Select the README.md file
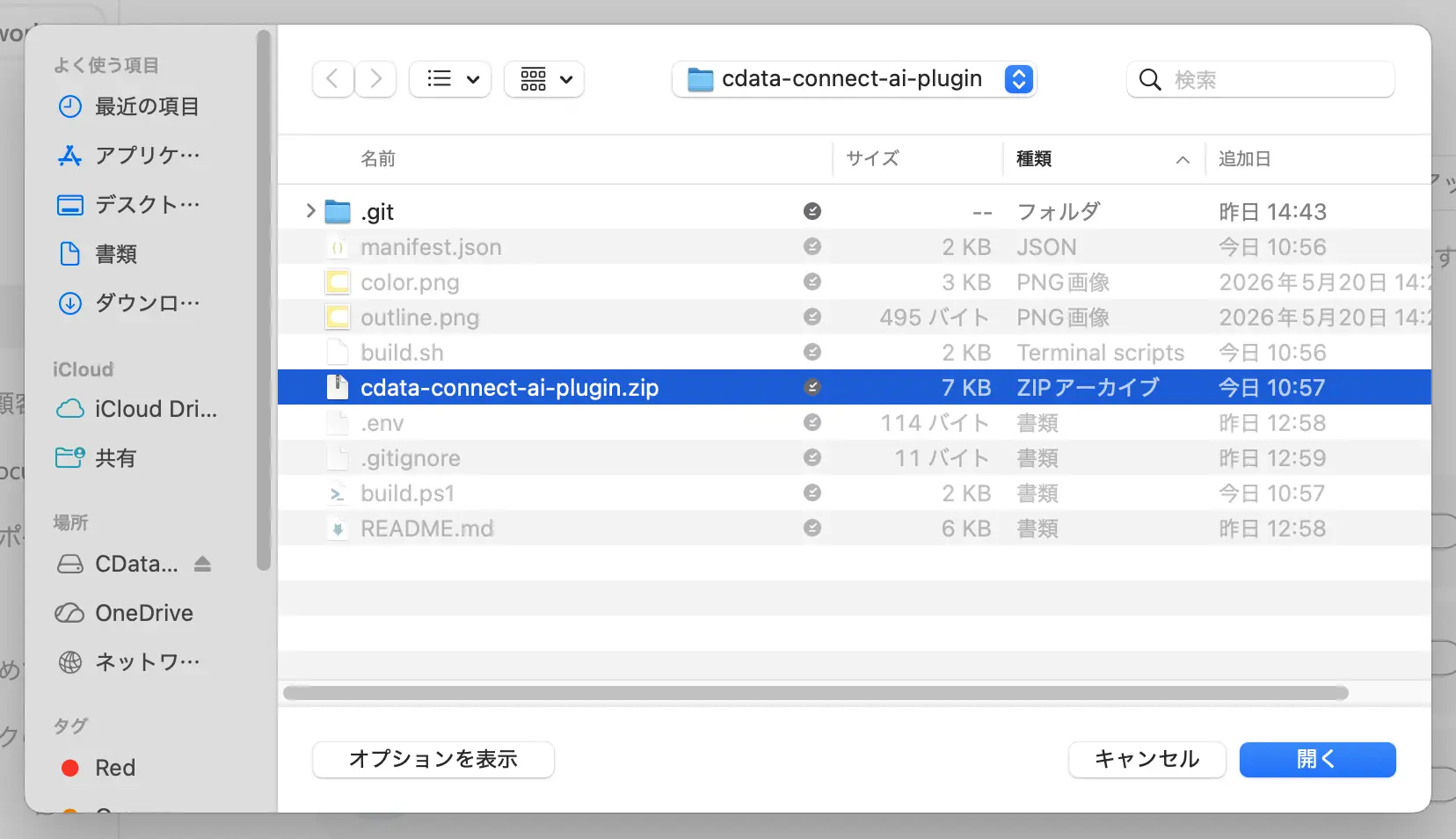The height and width of the screenshot is (839, 1456). coord(426,529)
